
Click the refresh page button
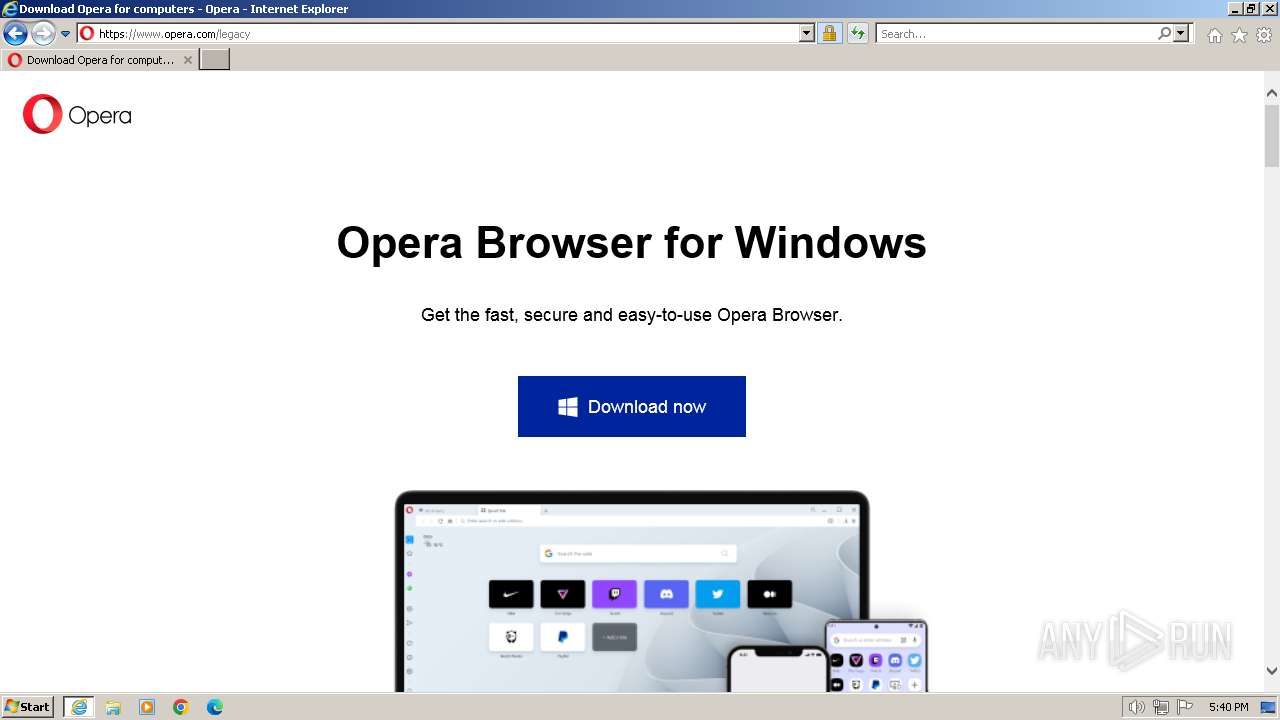point(857,33)
